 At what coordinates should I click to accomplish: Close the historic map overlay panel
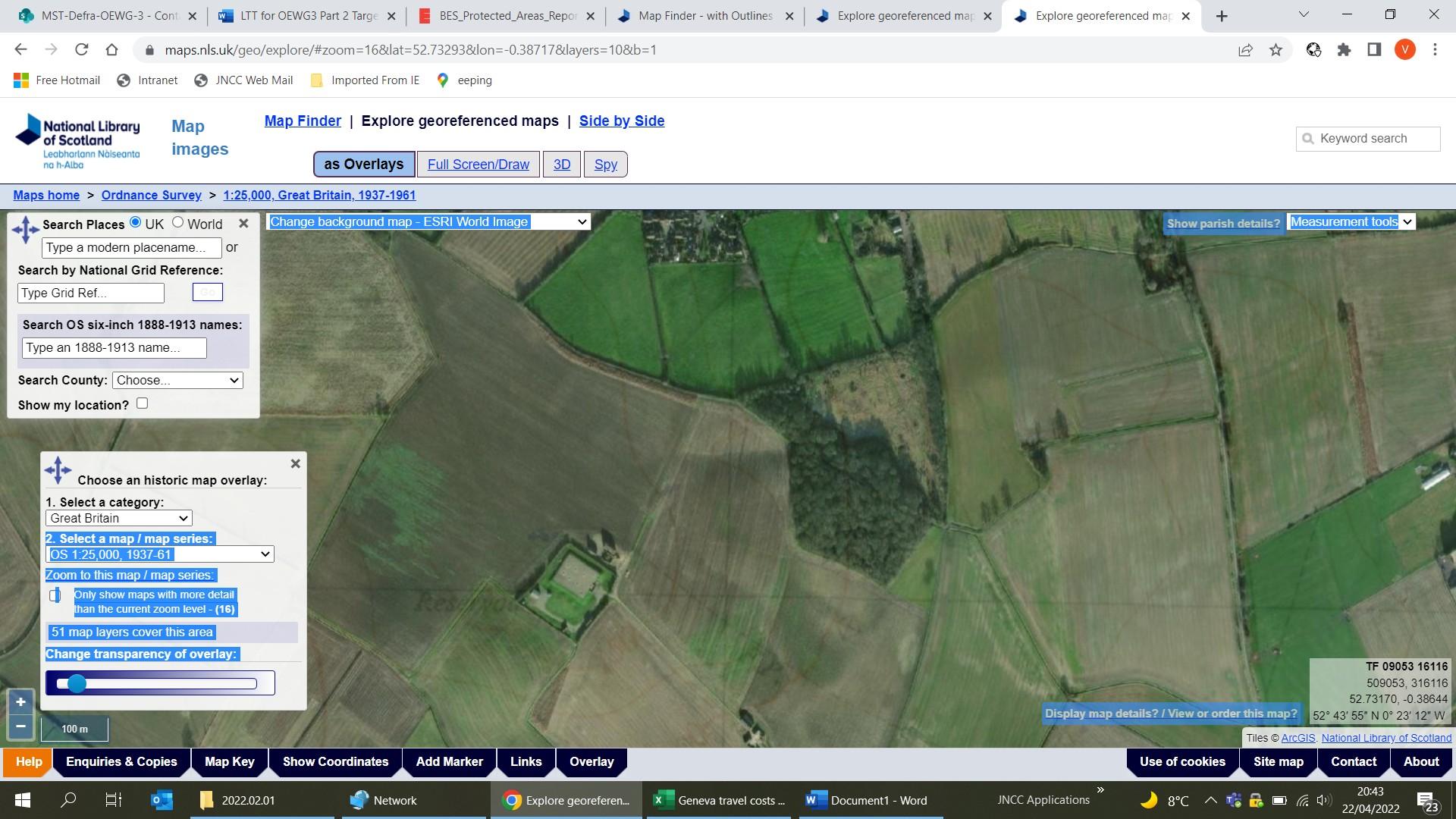(x=296, y=463)
